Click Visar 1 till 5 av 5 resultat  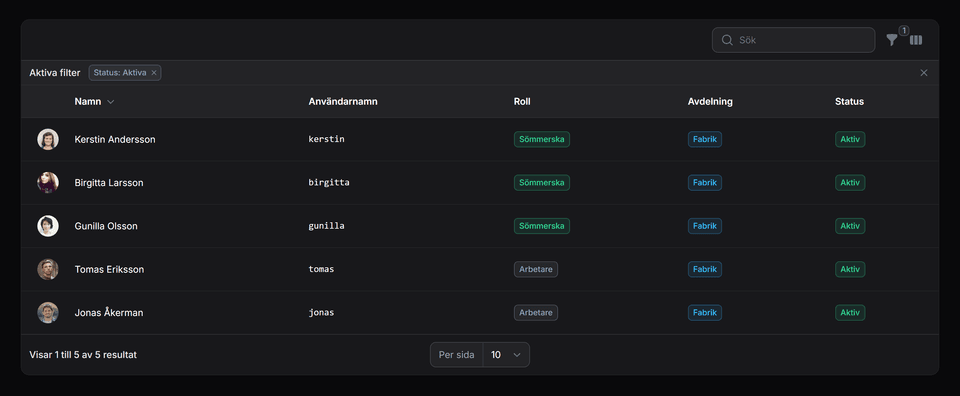pyautogui.click(x=83, y=355)
